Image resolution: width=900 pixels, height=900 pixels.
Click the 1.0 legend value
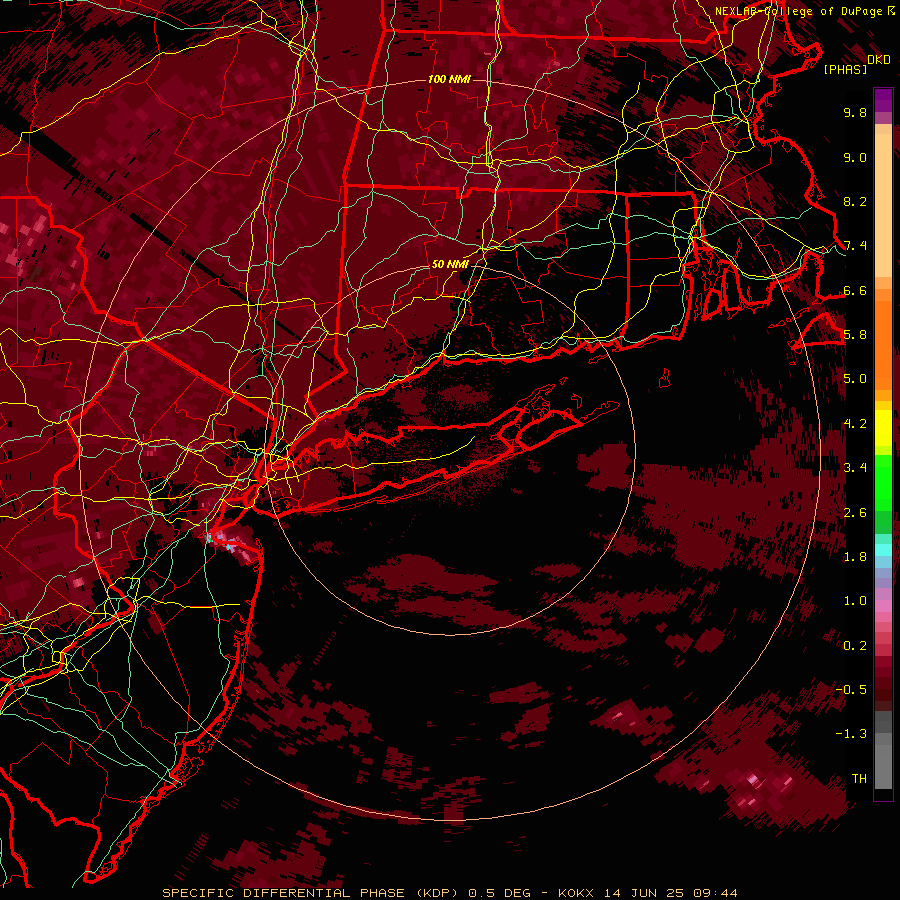tap(855, 601)
